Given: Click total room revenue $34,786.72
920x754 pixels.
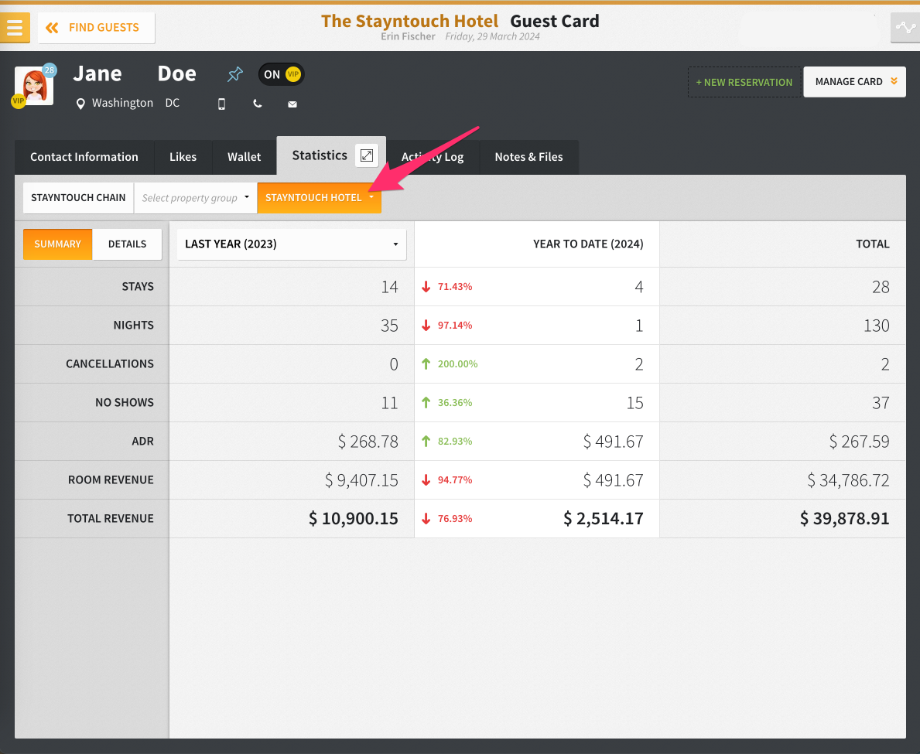Looking at the screenshot, I should (x=848, y=480).
